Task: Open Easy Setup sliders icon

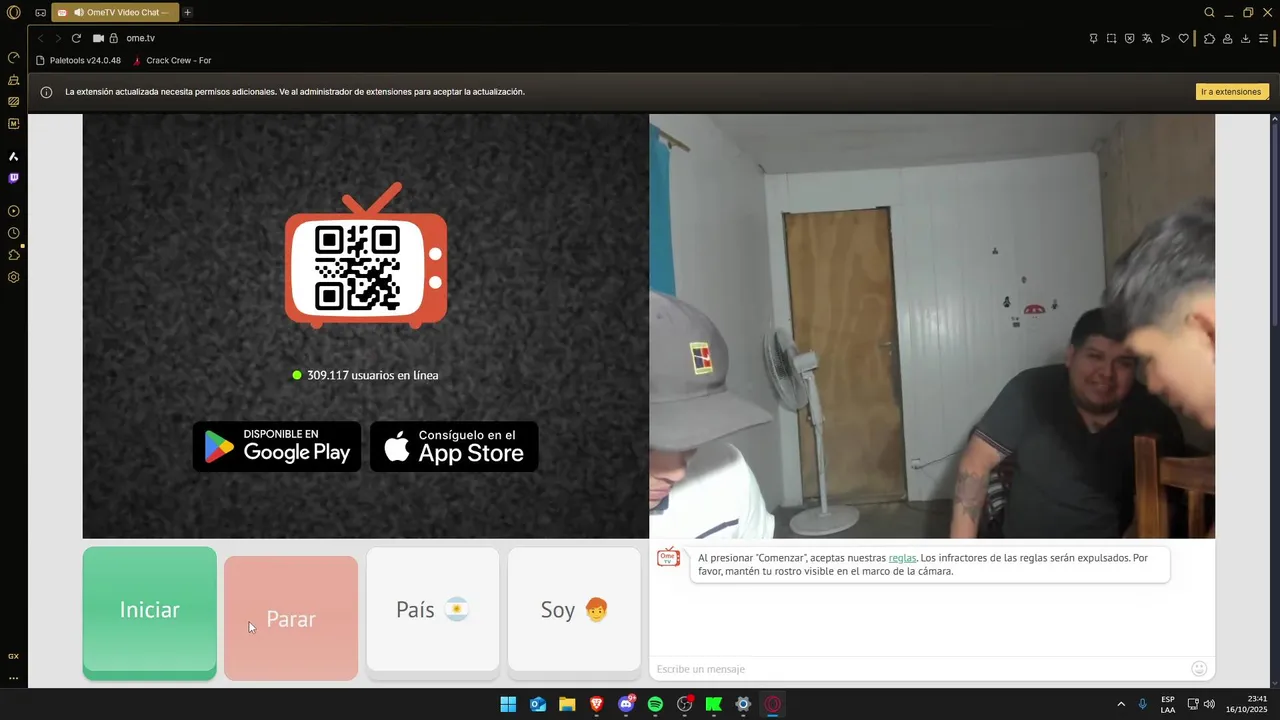Action: [x=1264, y=38]
